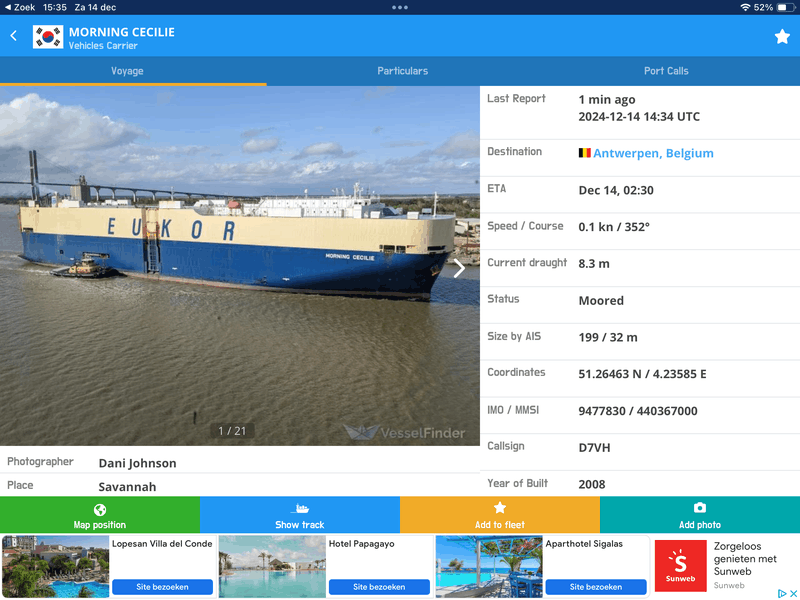Tap the Wi-Fi icon in status bar
800x600 pixels.
(x=745, y=7)
